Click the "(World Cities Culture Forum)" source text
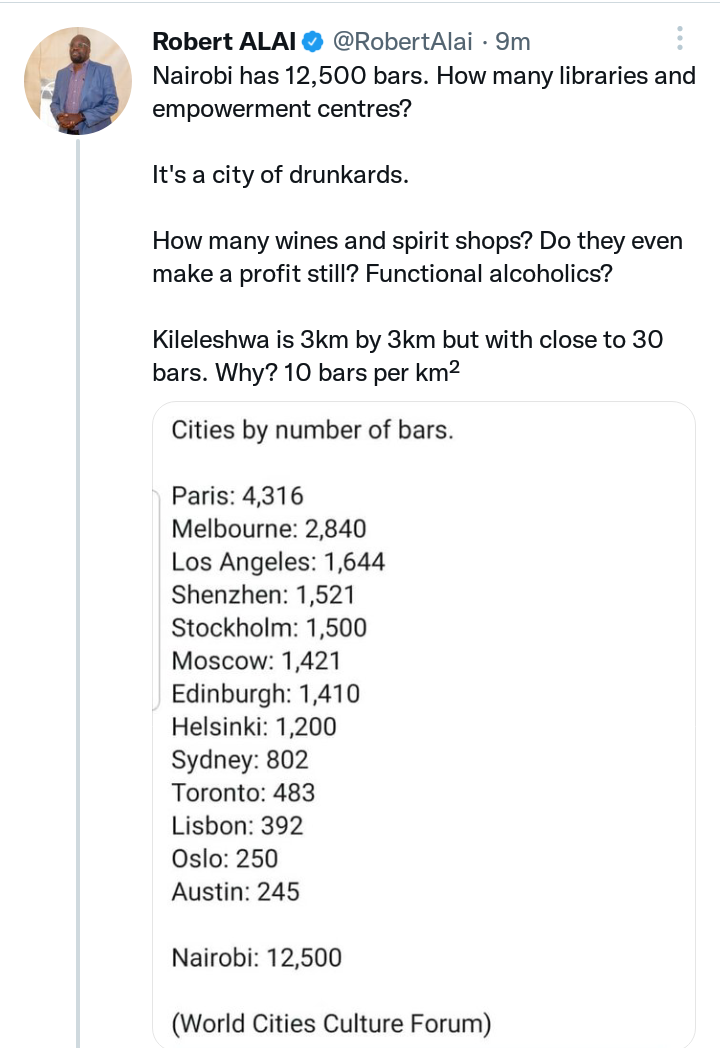This screenshot has width=720, height=1048. click(x=332, y=1024)
